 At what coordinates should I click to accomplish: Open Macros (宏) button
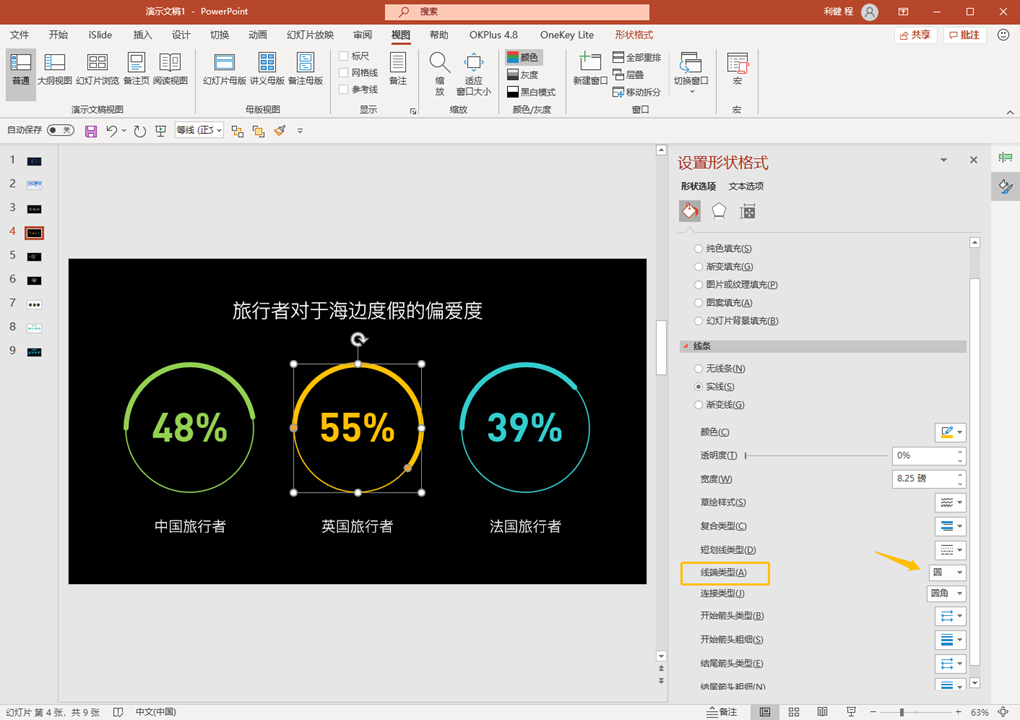coord(737,70)
